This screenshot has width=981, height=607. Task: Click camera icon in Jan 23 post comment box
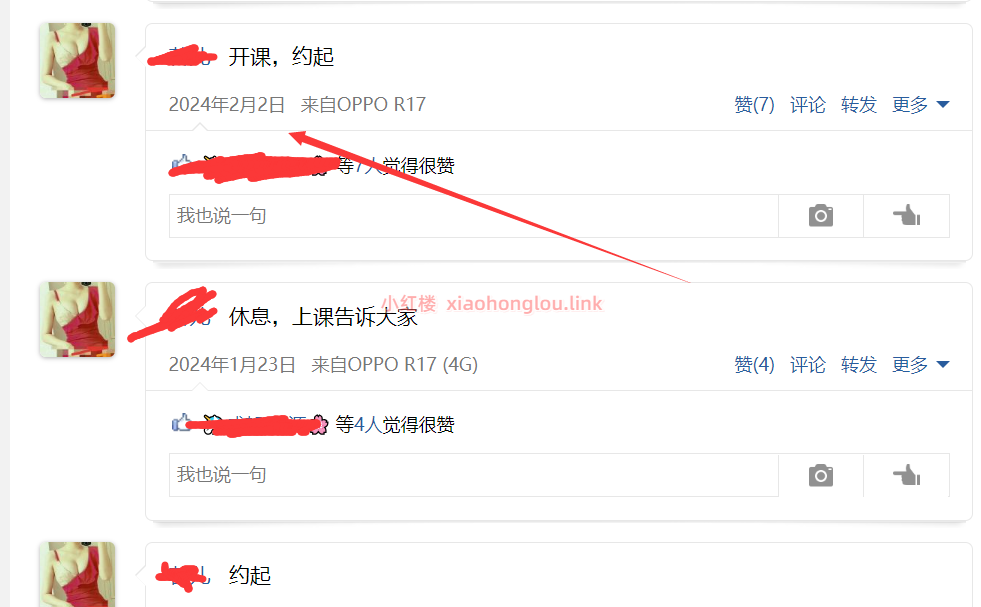821,475
